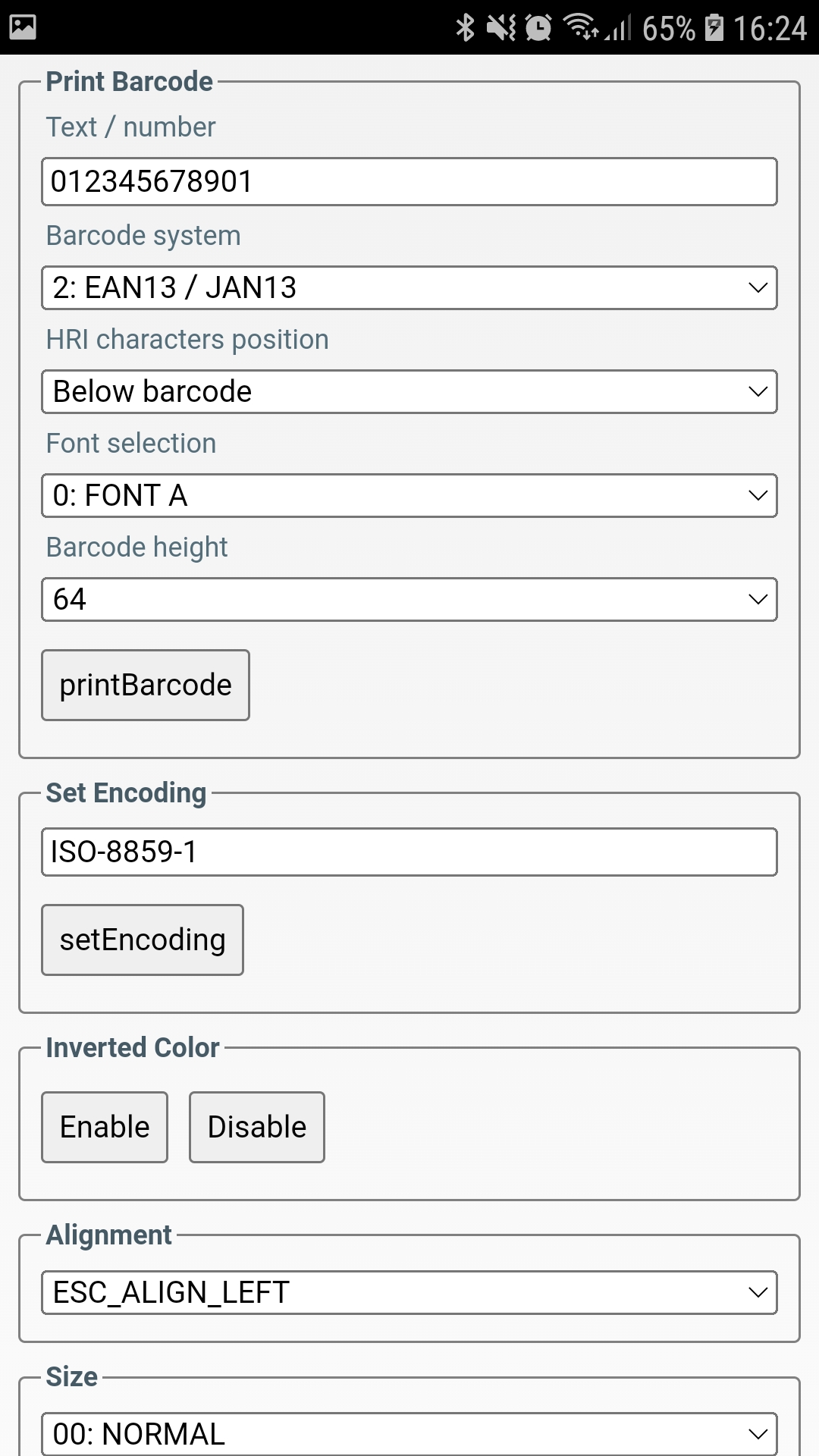819x1456 pixels.
Task: Tap the muted sound status icon
Action: [x=501, y=27]
